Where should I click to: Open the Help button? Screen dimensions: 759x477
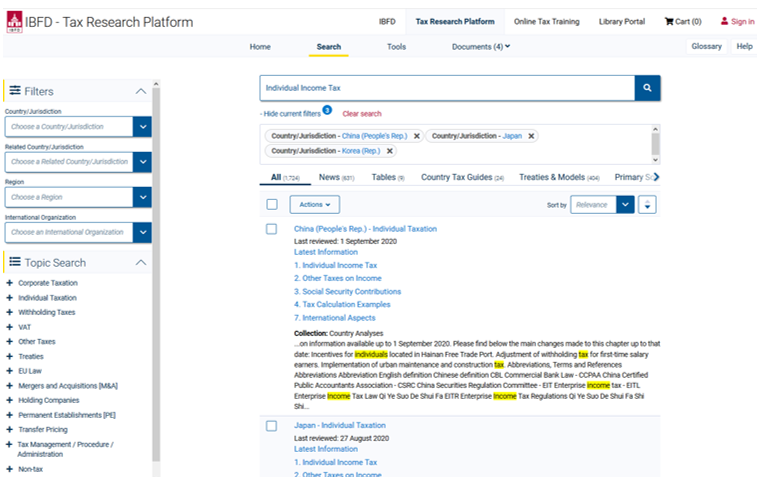[744, 46]
